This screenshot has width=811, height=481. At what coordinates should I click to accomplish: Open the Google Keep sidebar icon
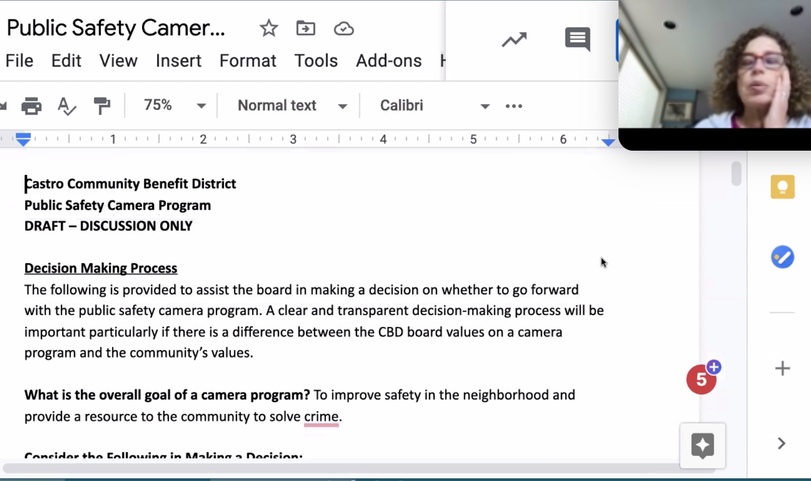783,187
